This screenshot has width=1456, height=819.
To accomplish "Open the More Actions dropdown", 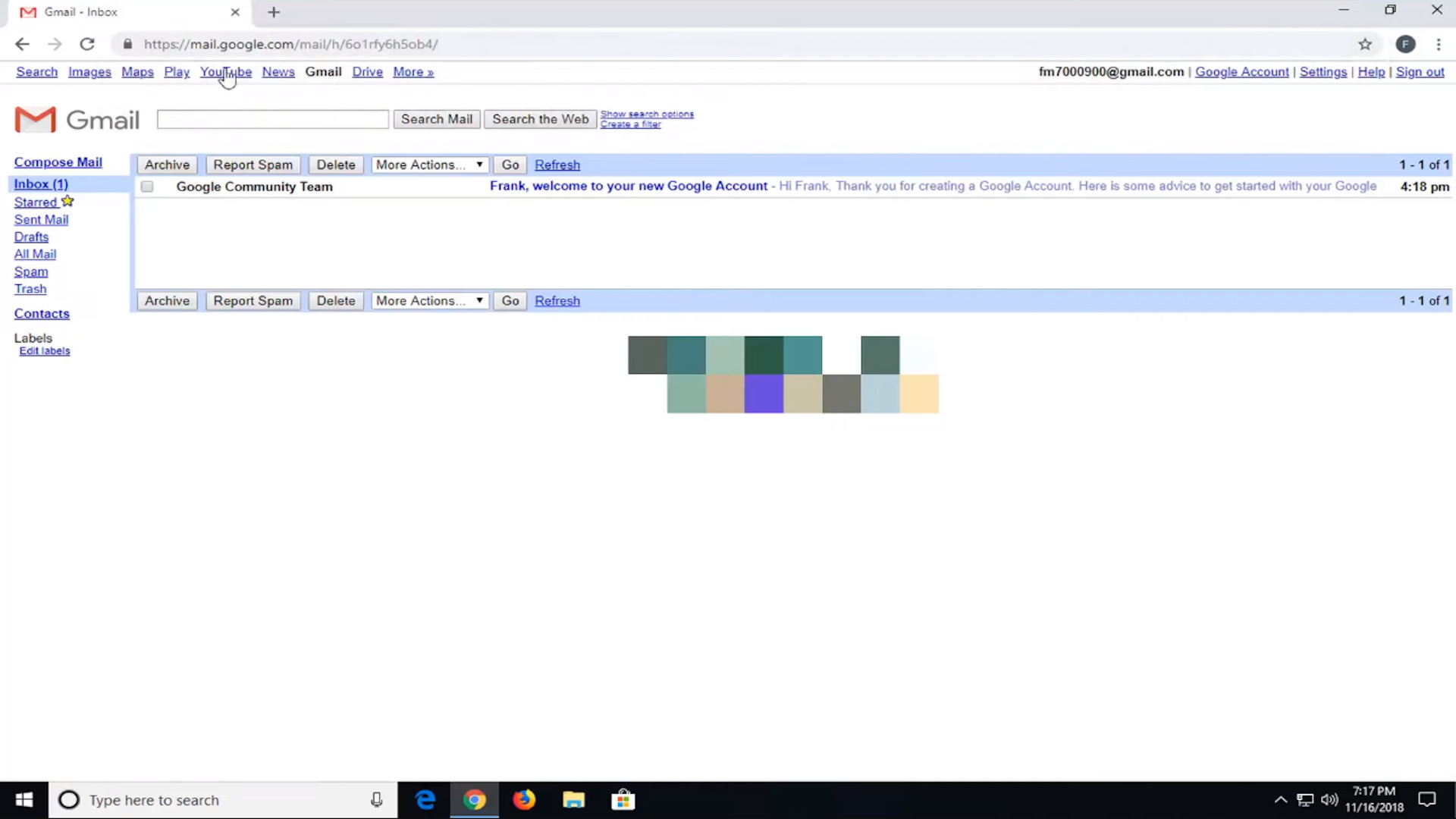I will (429, 165).
